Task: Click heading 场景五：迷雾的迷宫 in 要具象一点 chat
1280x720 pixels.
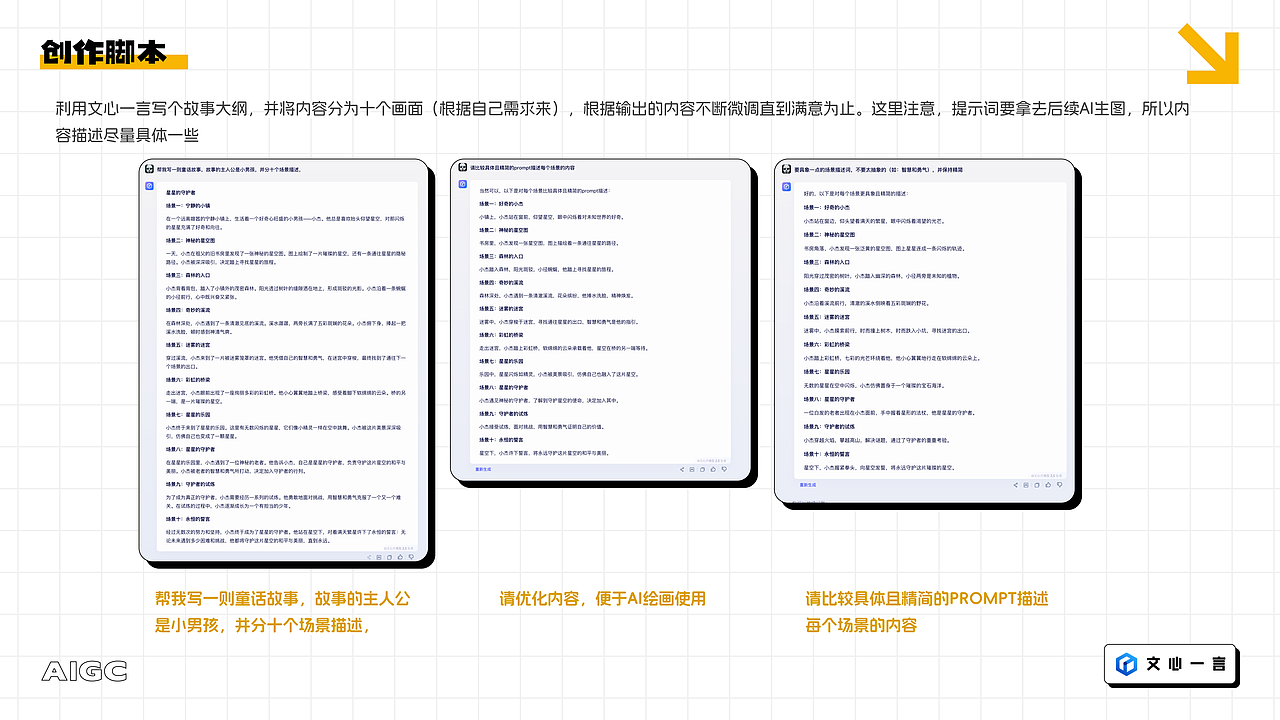Action: pyautogui.click(x=826, y=316)
